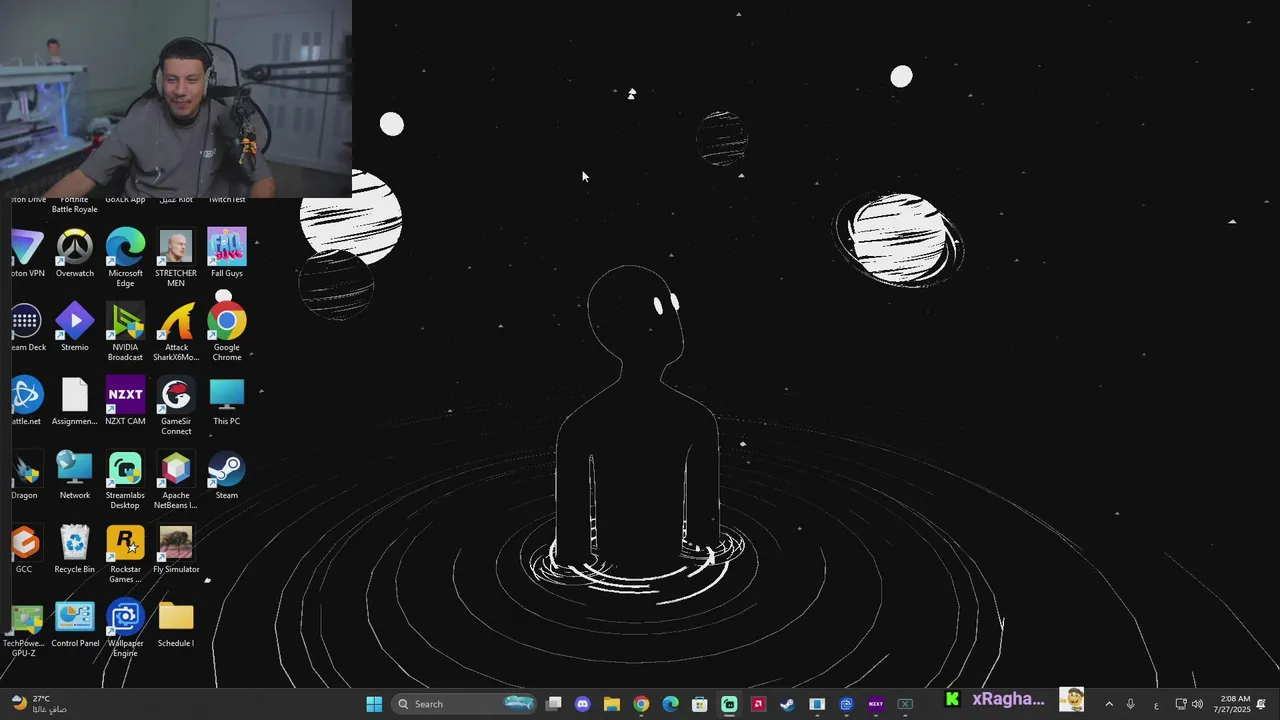The width and height of the screenshot is (1280, 720).
Task: Click the microphone tray icon
Action: click(1130, 704)
